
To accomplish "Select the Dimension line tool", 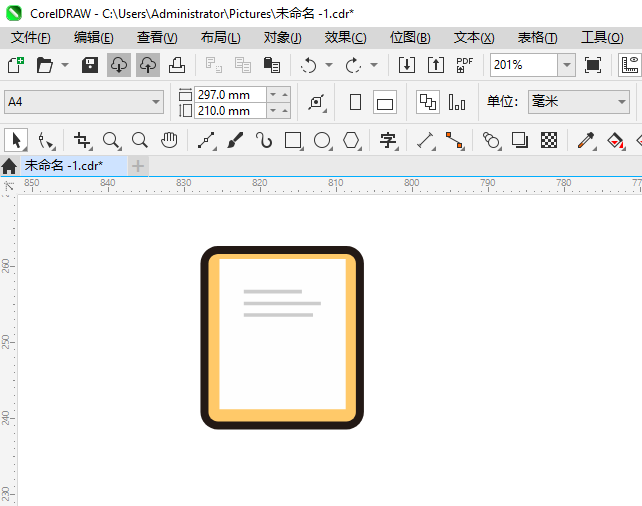I will point(426,140).
